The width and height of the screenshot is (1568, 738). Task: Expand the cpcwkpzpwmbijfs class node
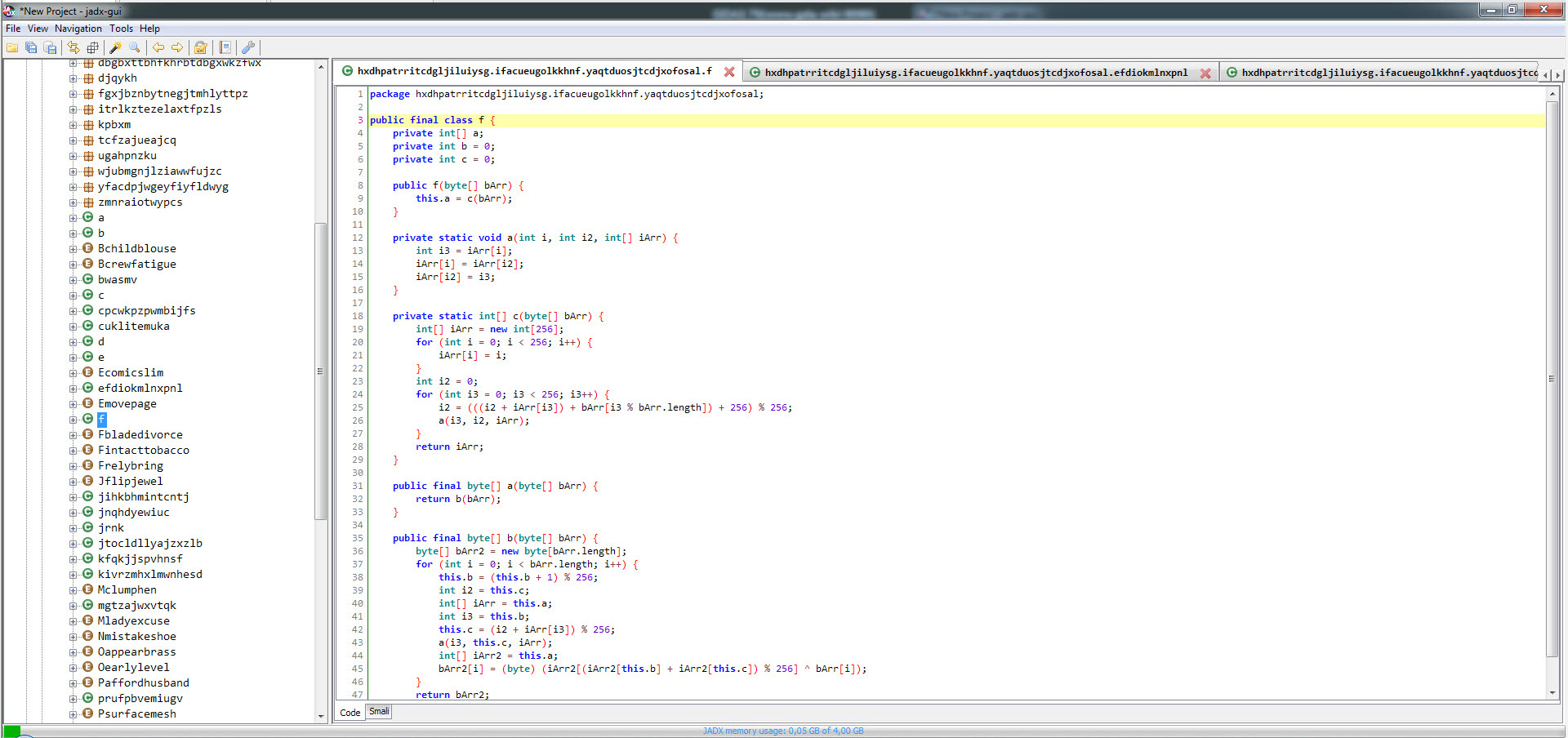click(x=73, y=311)
